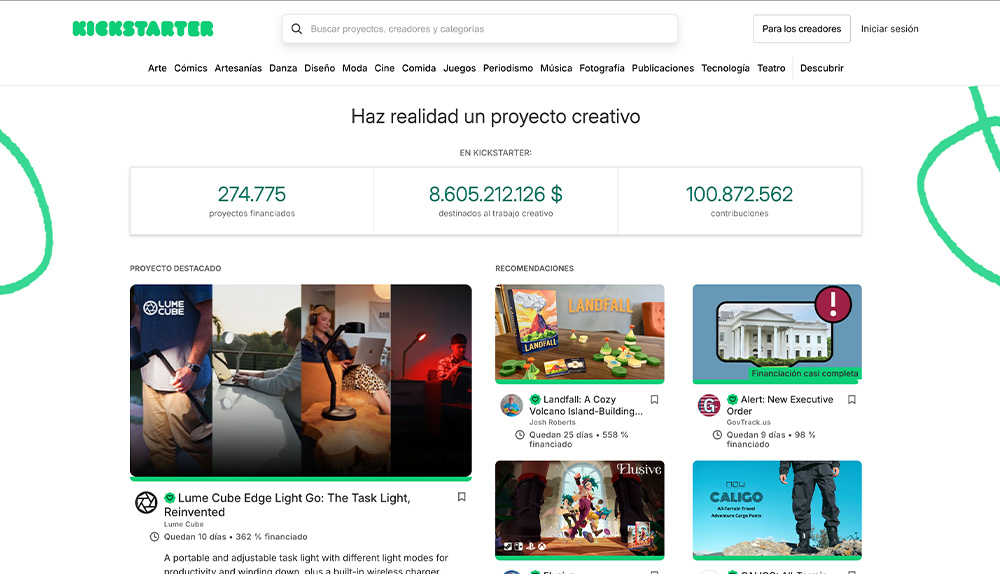
Task: Click the GovTrack.us avatar icon
Action: 709,405
